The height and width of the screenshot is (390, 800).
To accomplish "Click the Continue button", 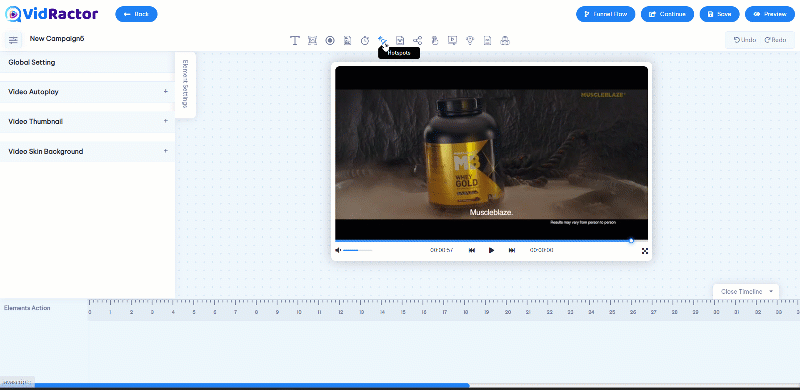I will pos(667,14).
